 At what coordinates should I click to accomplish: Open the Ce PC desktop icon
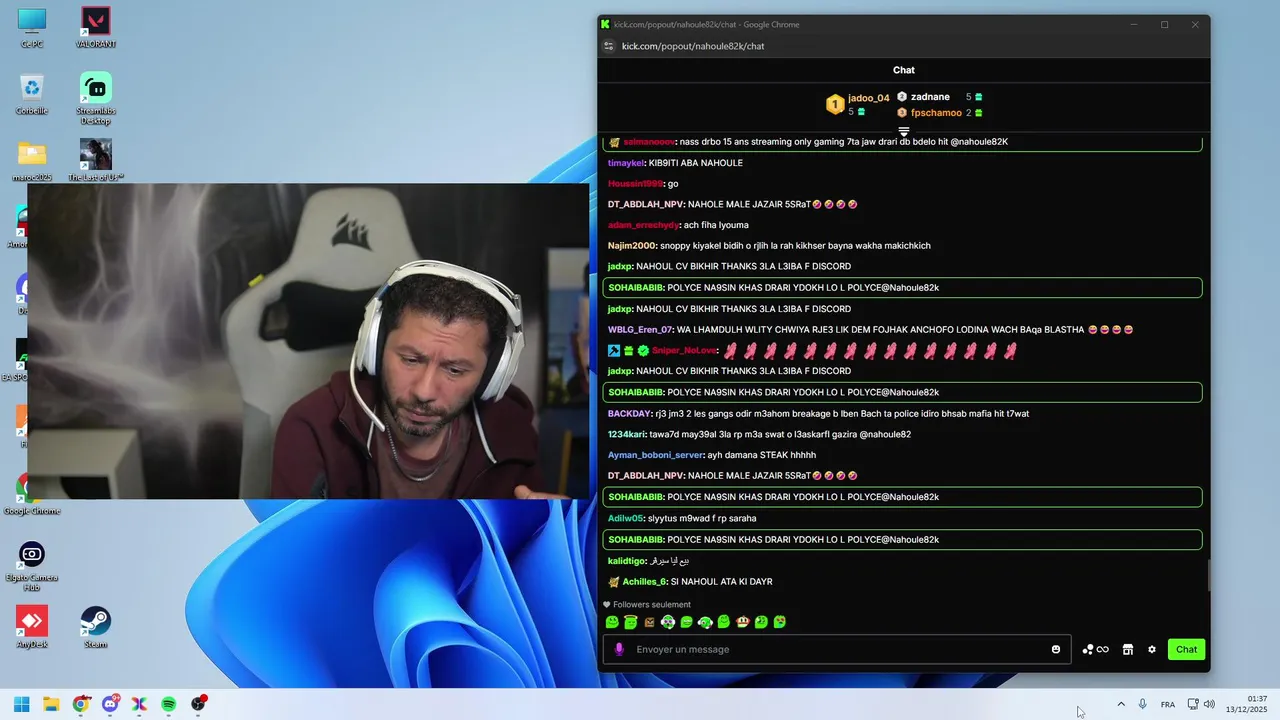[x=31, y=27]
